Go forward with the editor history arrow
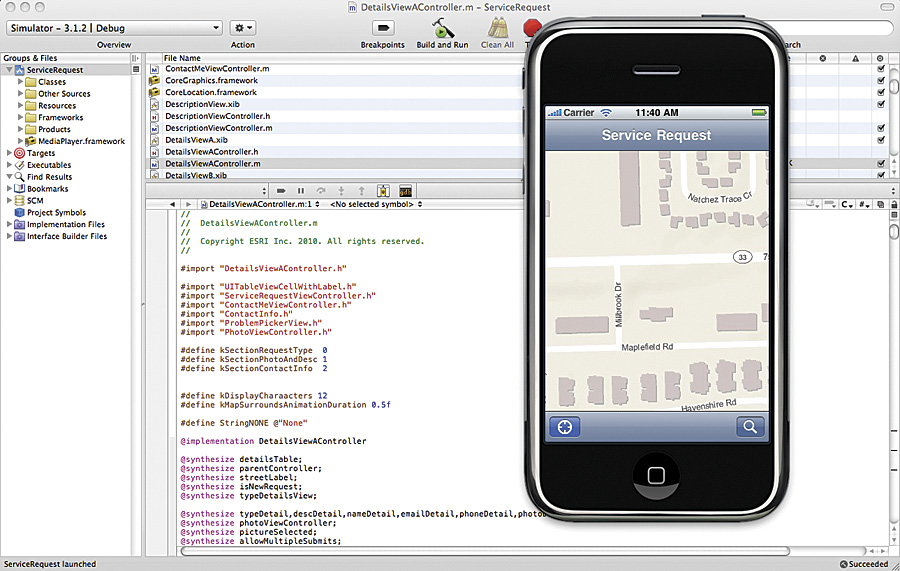This screenshot has height=571, width=900. pyautogui.click(x=188, y=204)
